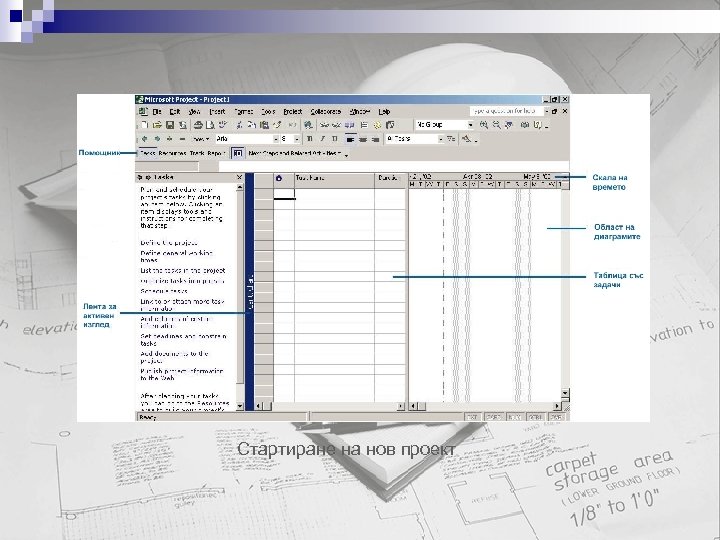Click the Show Subtasks plus icon
Viewport: 720px width, 540px height.
tap(169, 139)
